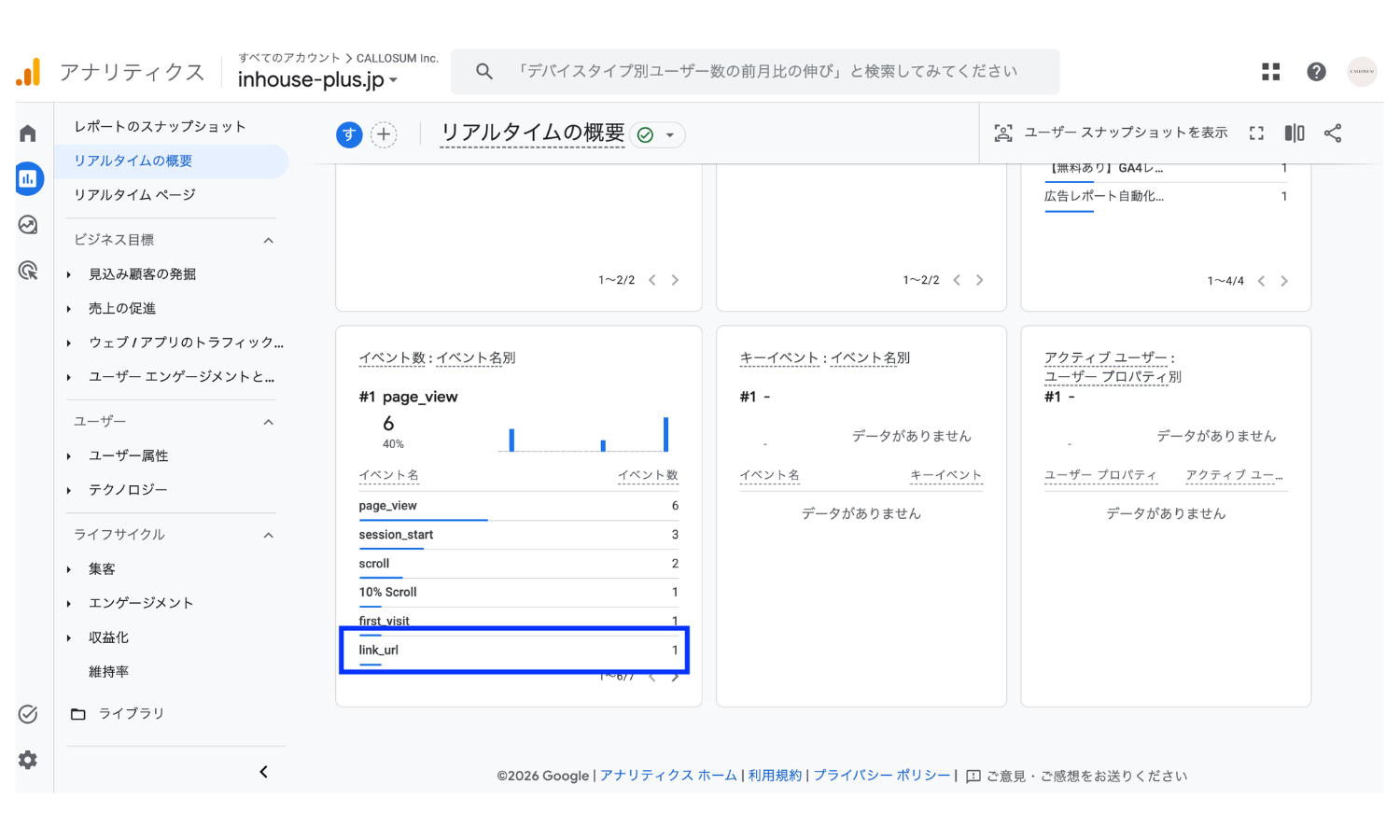Image resolution: width=1400 pixels, height=840 pixels.
Task: Open the inhouse-plus.jp property dropdown
Action: 318,80
